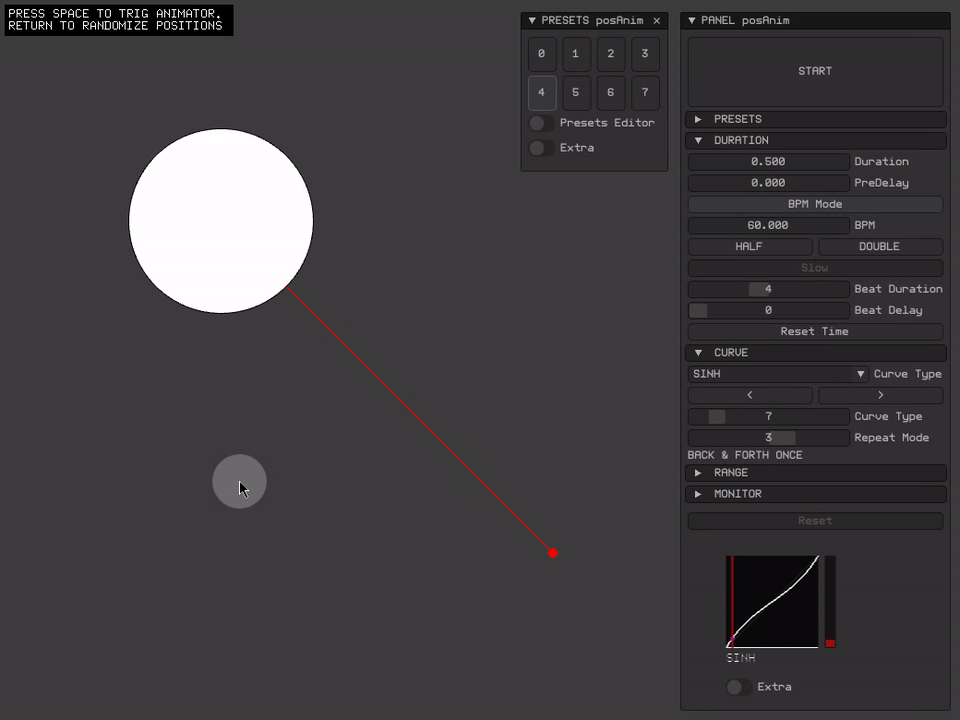
Task: Click the Reset Time button
Action: 815,332
